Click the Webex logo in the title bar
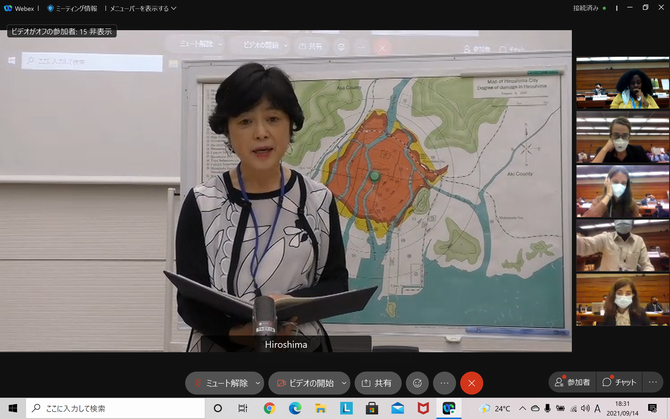Image resolution: width=670 pixels, height=419 pixels. 20,8
